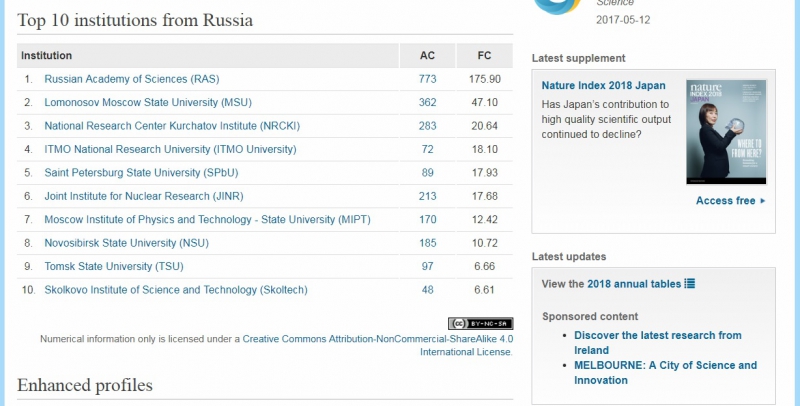Screen dimensions: 800x406
Task: Click the Creative Commons BY-NC-SA badge
Action: (480, 323)
